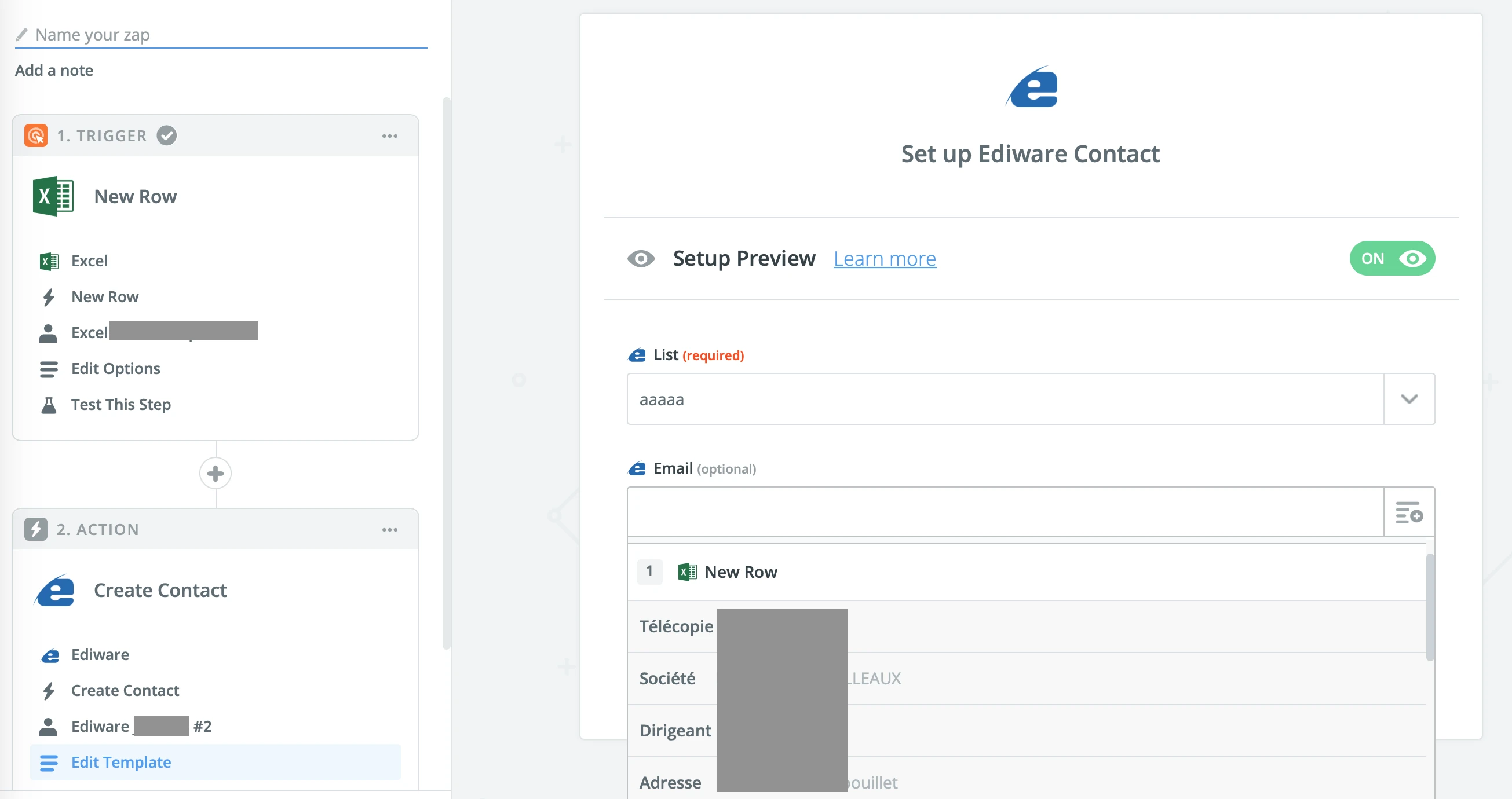Click insert-field icon in Email box
Screen dimensions: 1512x799
click(x=1409, y=512)
